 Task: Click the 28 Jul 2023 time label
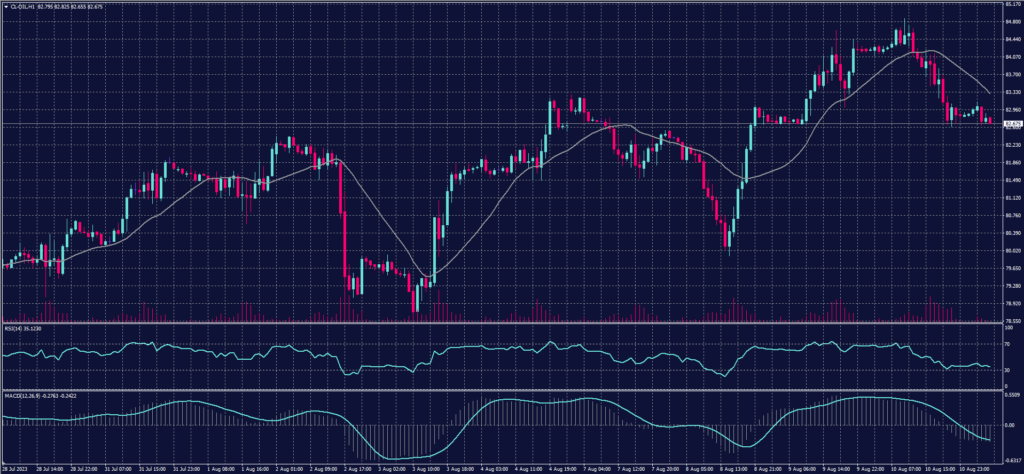pos(16,467)
